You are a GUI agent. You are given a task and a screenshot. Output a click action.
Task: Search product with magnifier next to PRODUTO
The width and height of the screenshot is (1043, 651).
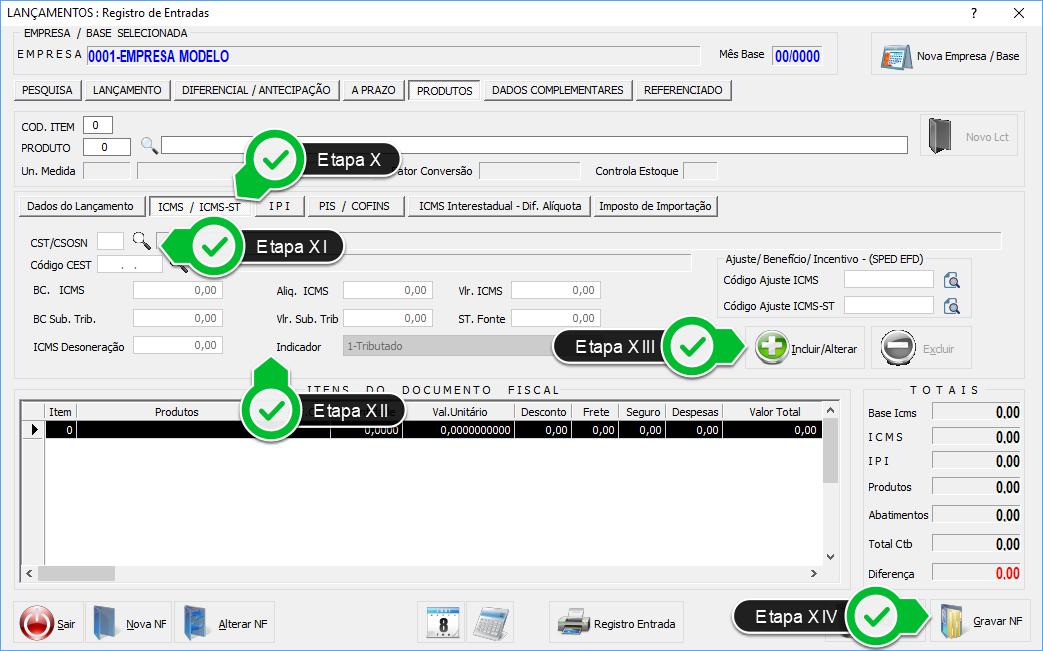[x=149, y=146]
